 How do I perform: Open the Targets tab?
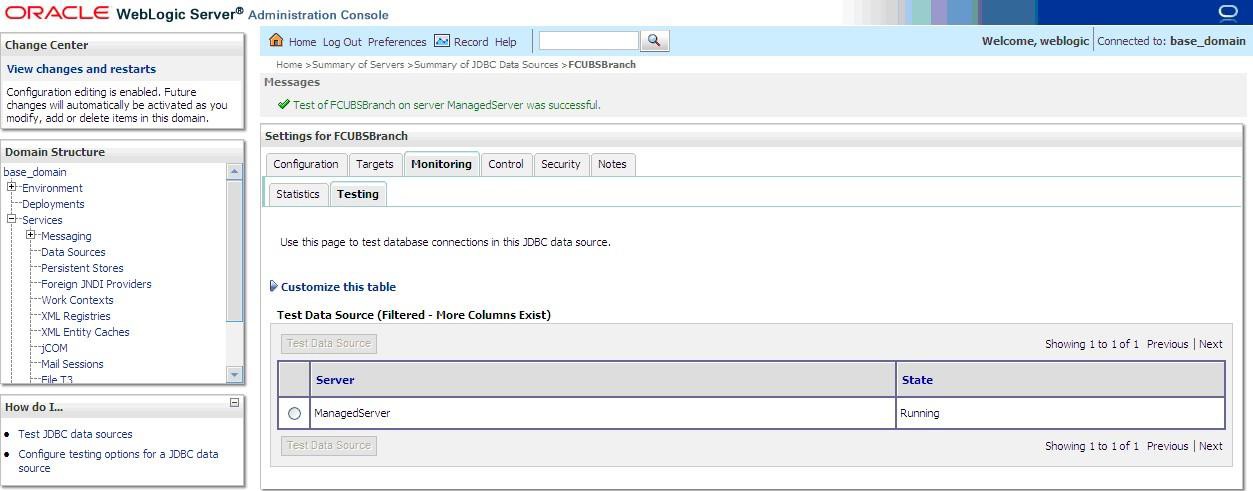[375, 164]
